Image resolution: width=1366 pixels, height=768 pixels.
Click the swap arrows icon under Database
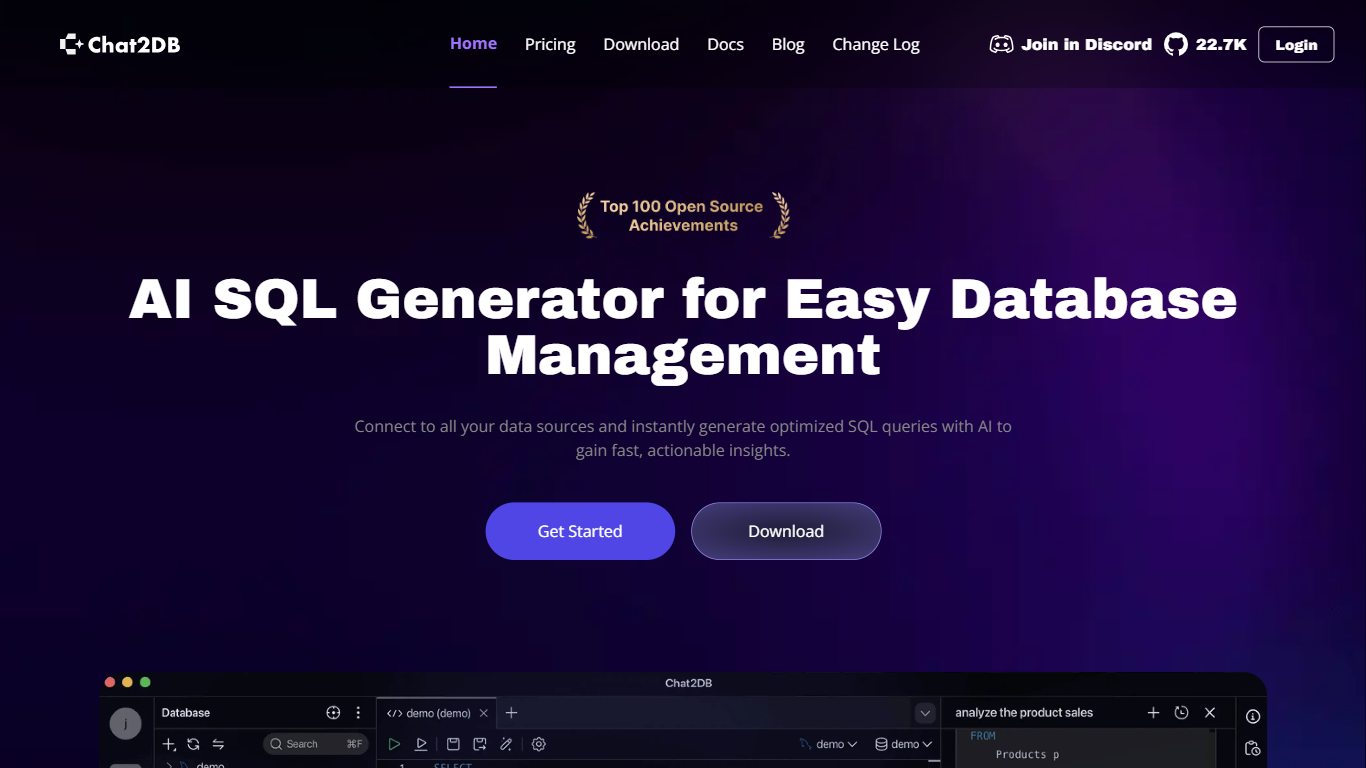[x=218, y=744]
